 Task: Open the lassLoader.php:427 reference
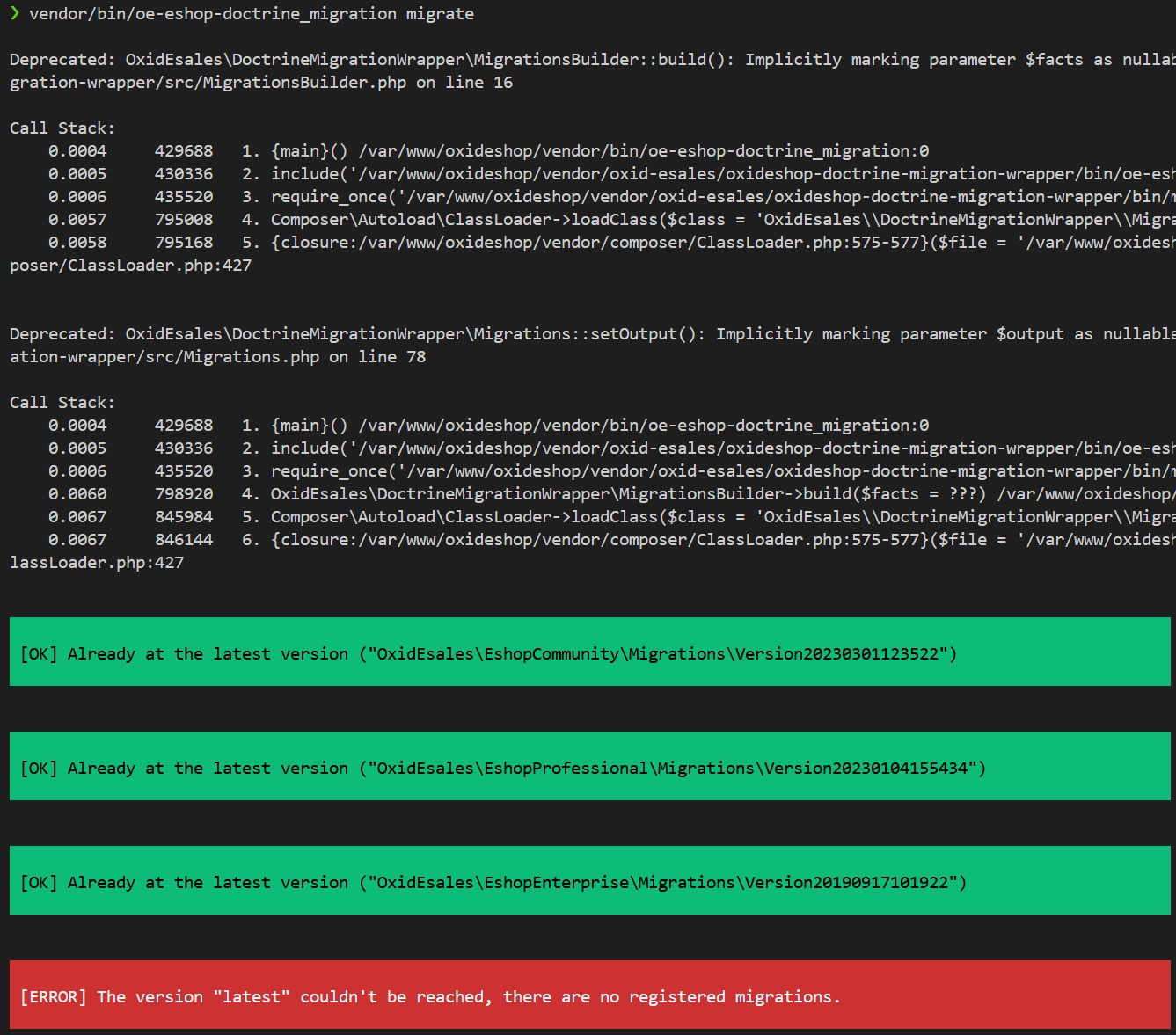click(x=97, y=563)
